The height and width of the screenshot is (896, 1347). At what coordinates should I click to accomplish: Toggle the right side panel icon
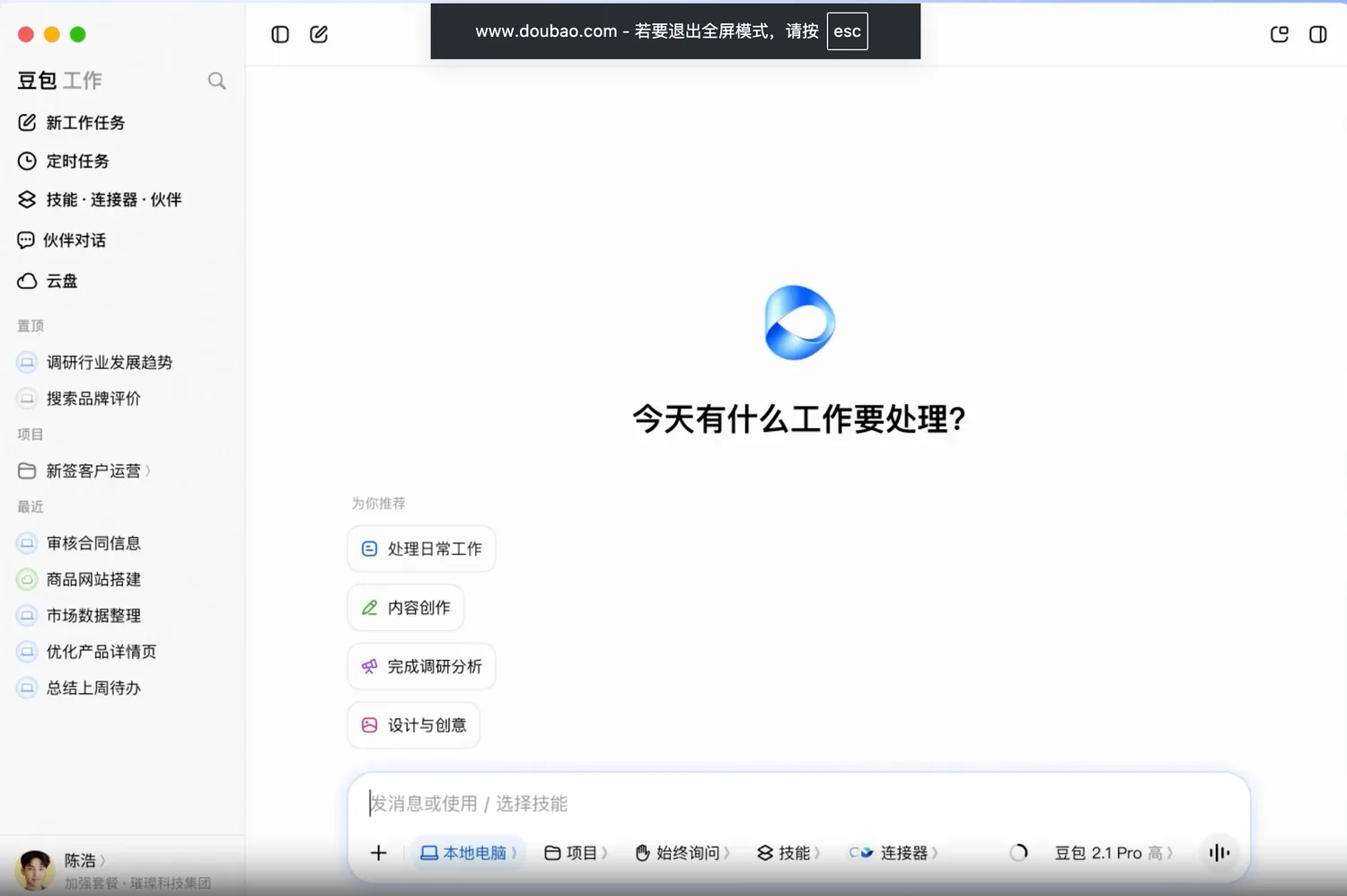pos(1317,34)
